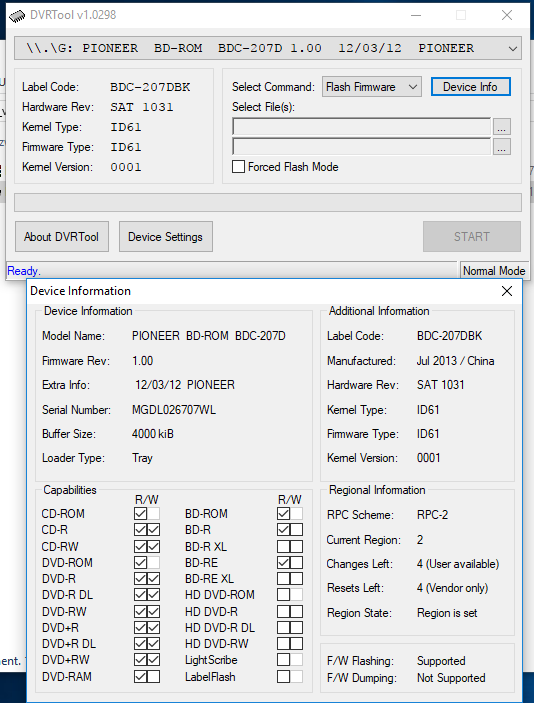Click the BD-R XL read checkbox

tap(283, 546)
